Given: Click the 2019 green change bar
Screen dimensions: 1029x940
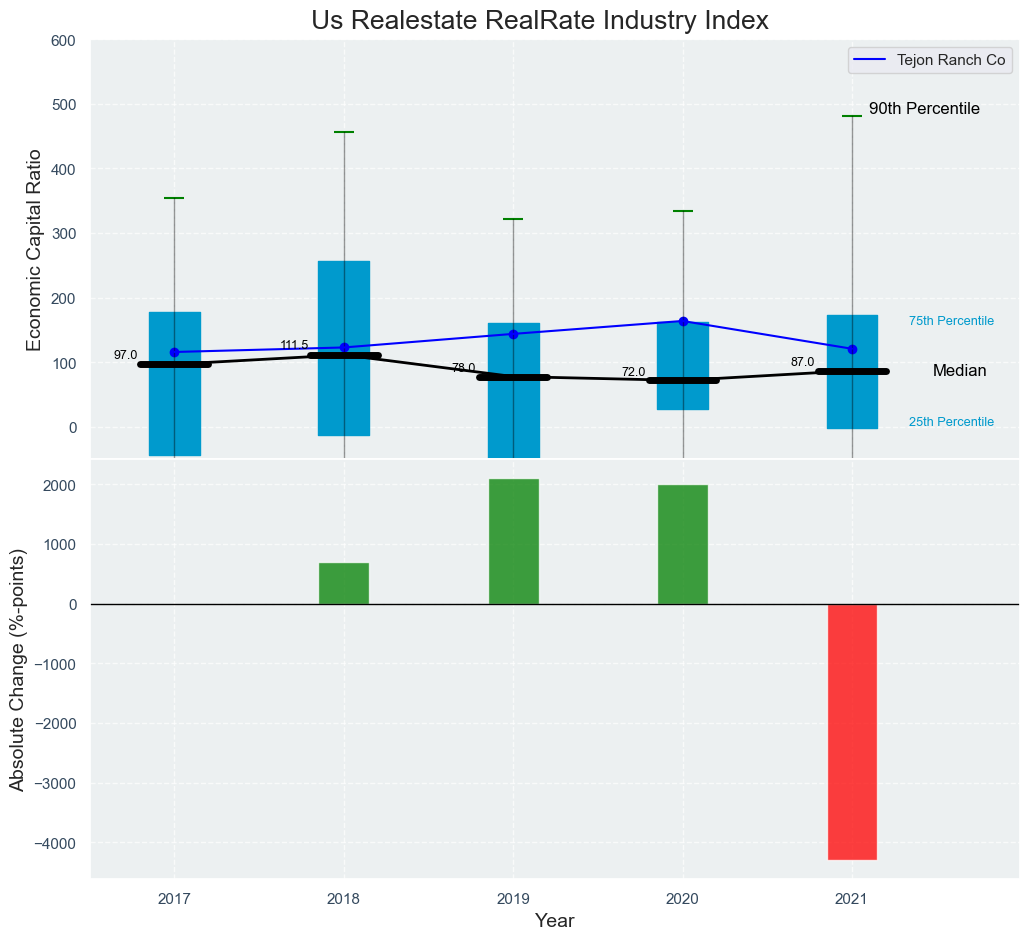Looking at the screenshot, I should [513, 541].
